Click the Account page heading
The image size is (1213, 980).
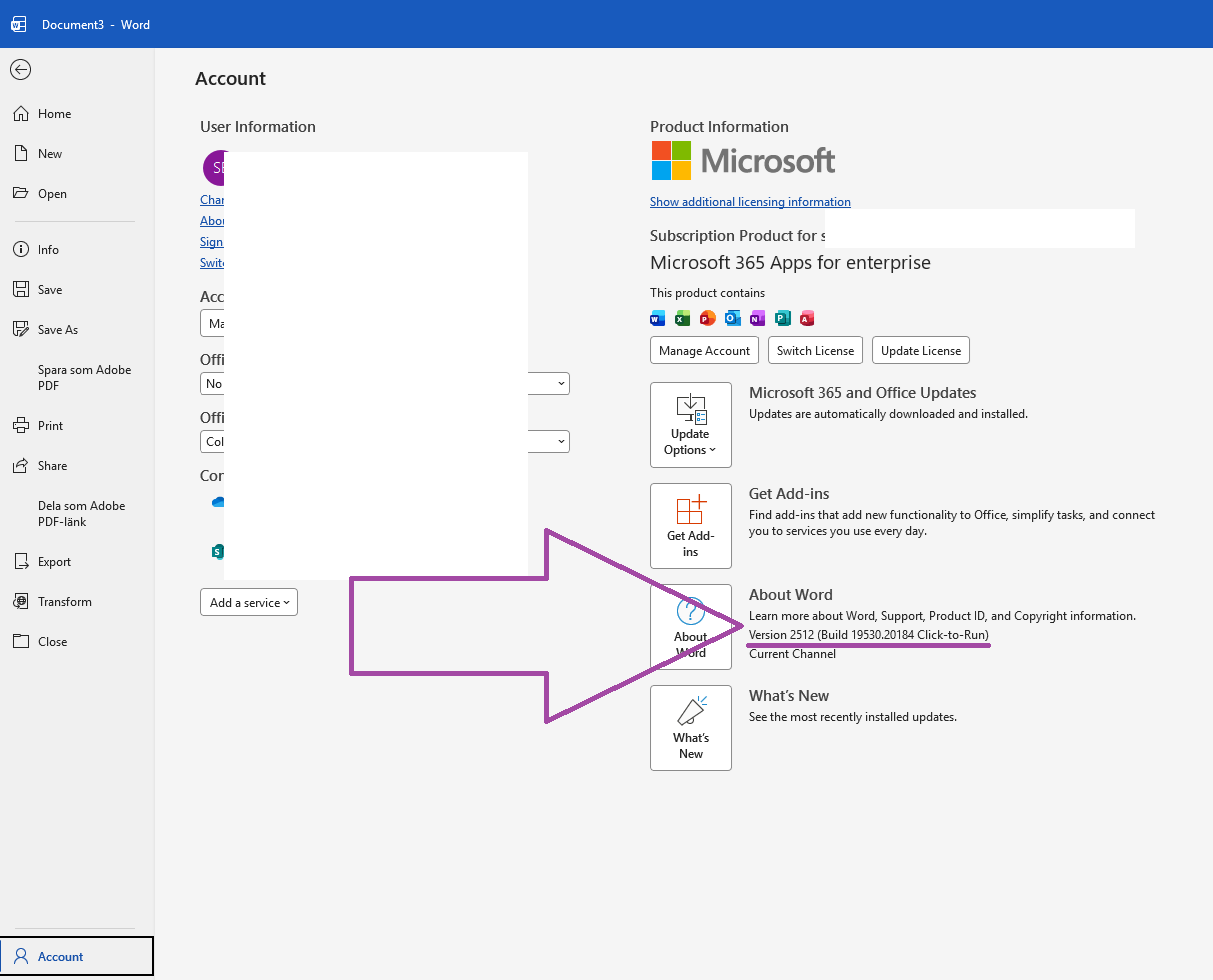pos(230,79)
